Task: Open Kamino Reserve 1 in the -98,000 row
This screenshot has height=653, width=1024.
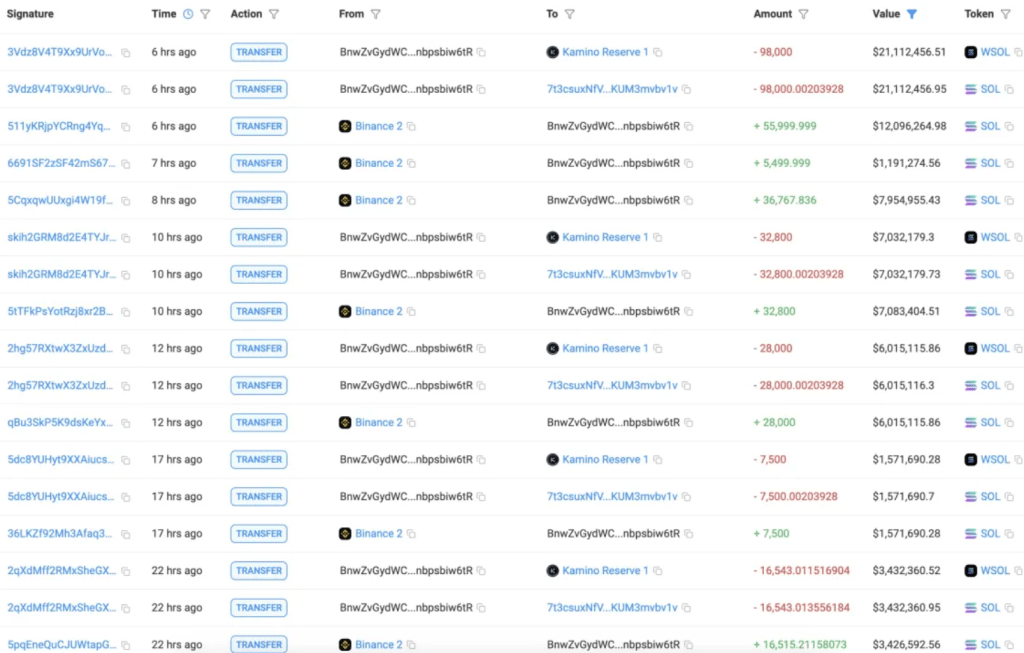Action: (x=605, y=52)
